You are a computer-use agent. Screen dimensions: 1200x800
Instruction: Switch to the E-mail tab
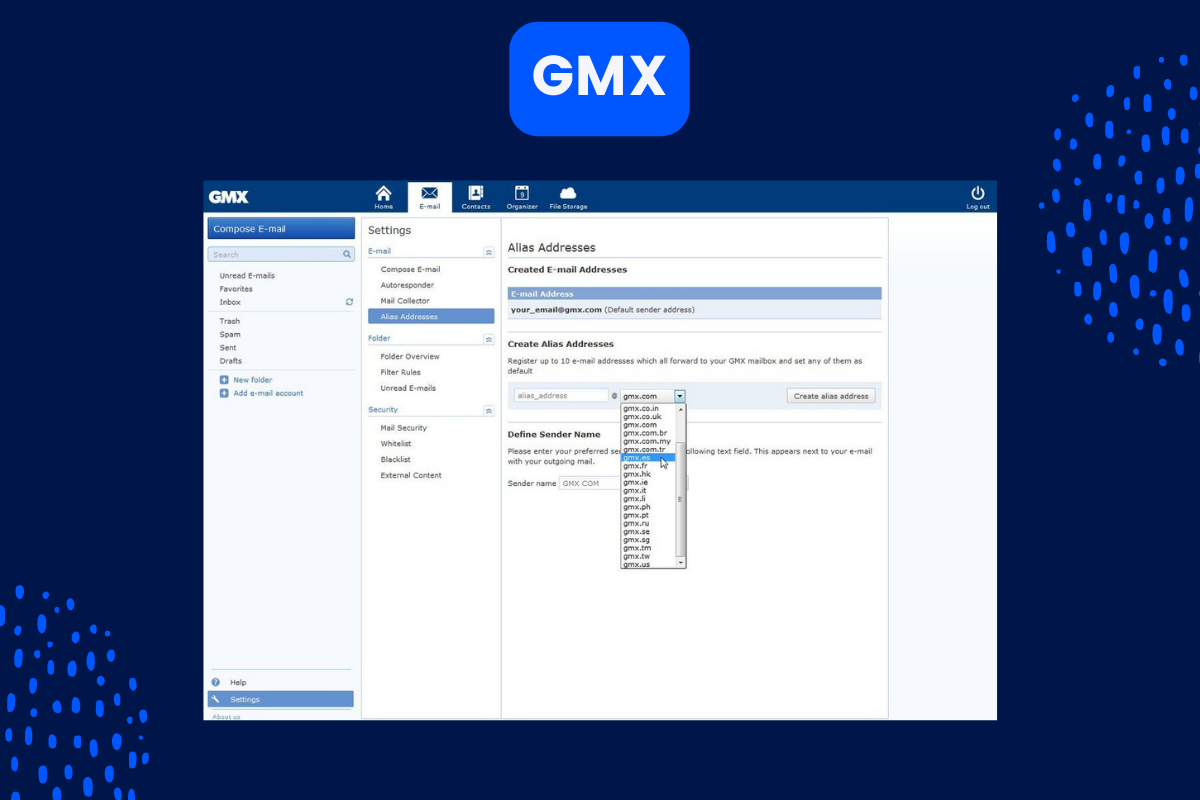pos(429,197)
